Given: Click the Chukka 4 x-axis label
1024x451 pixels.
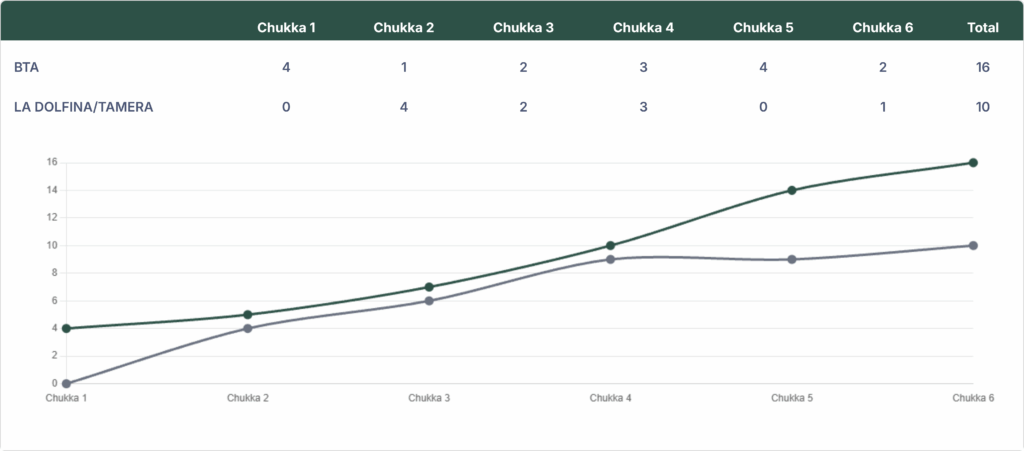Looking at the screenshot, I should click(610, 398).
